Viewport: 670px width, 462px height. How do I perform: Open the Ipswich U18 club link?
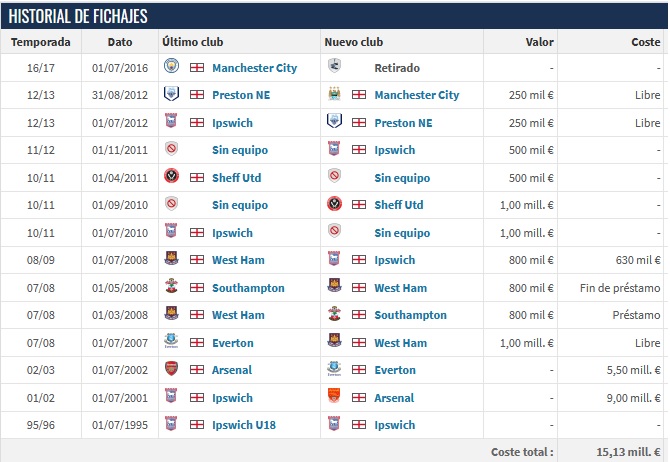[245, 425]
